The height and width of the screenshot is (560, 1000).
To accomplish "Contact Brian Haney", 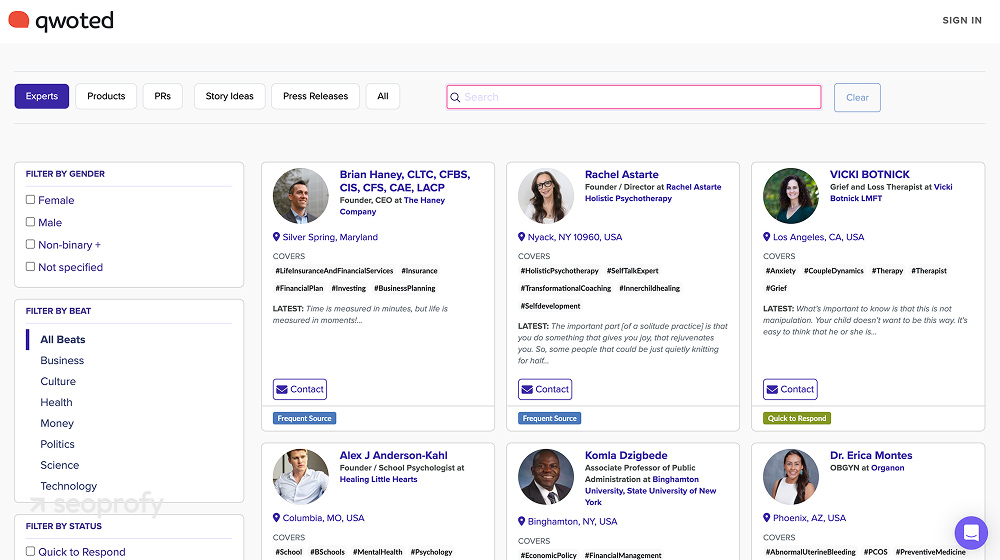I will click(300, 389).
